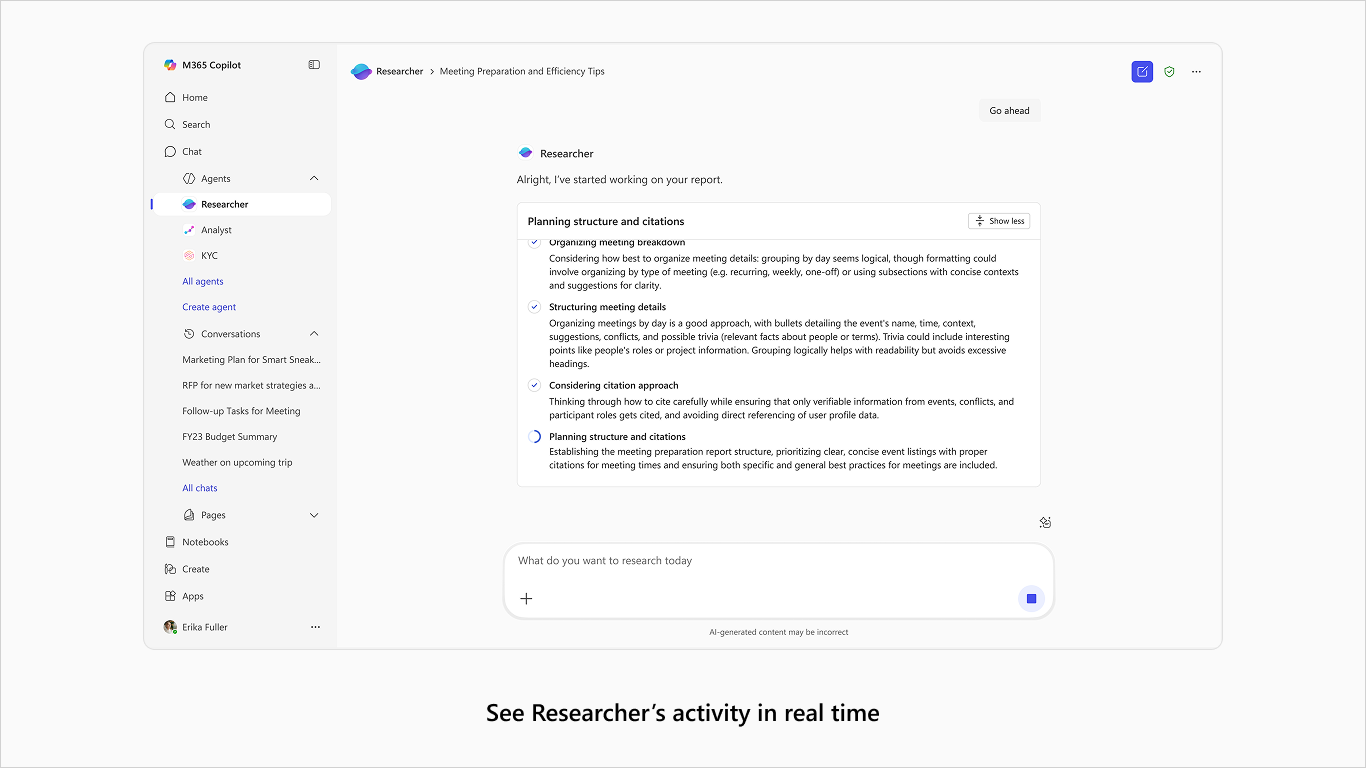
Task: Click Researcher breadcrumb label
Action: 400,72
